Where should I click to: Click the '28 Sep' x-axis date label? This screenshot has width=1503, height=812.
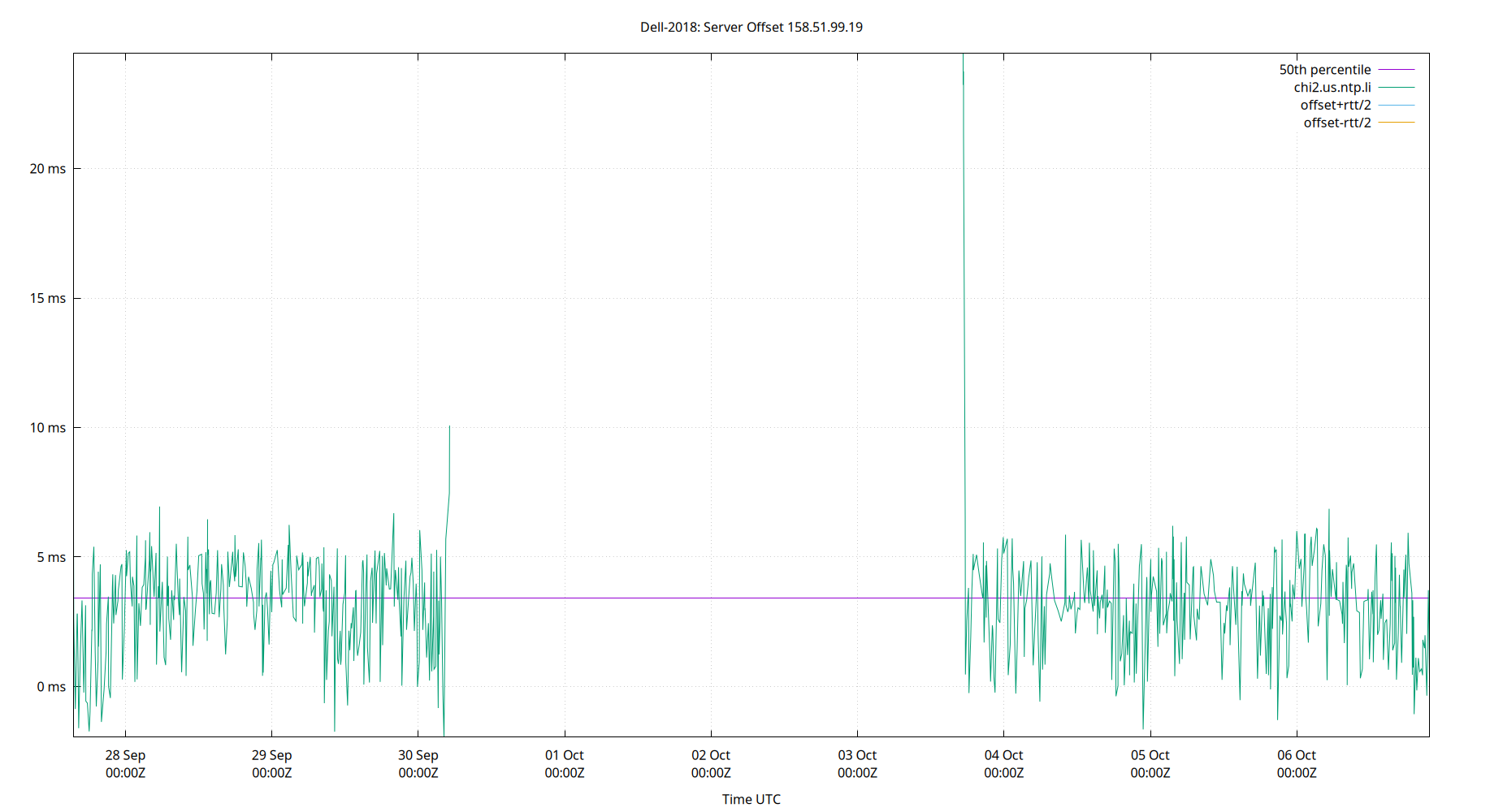click(x=125, y=755)
